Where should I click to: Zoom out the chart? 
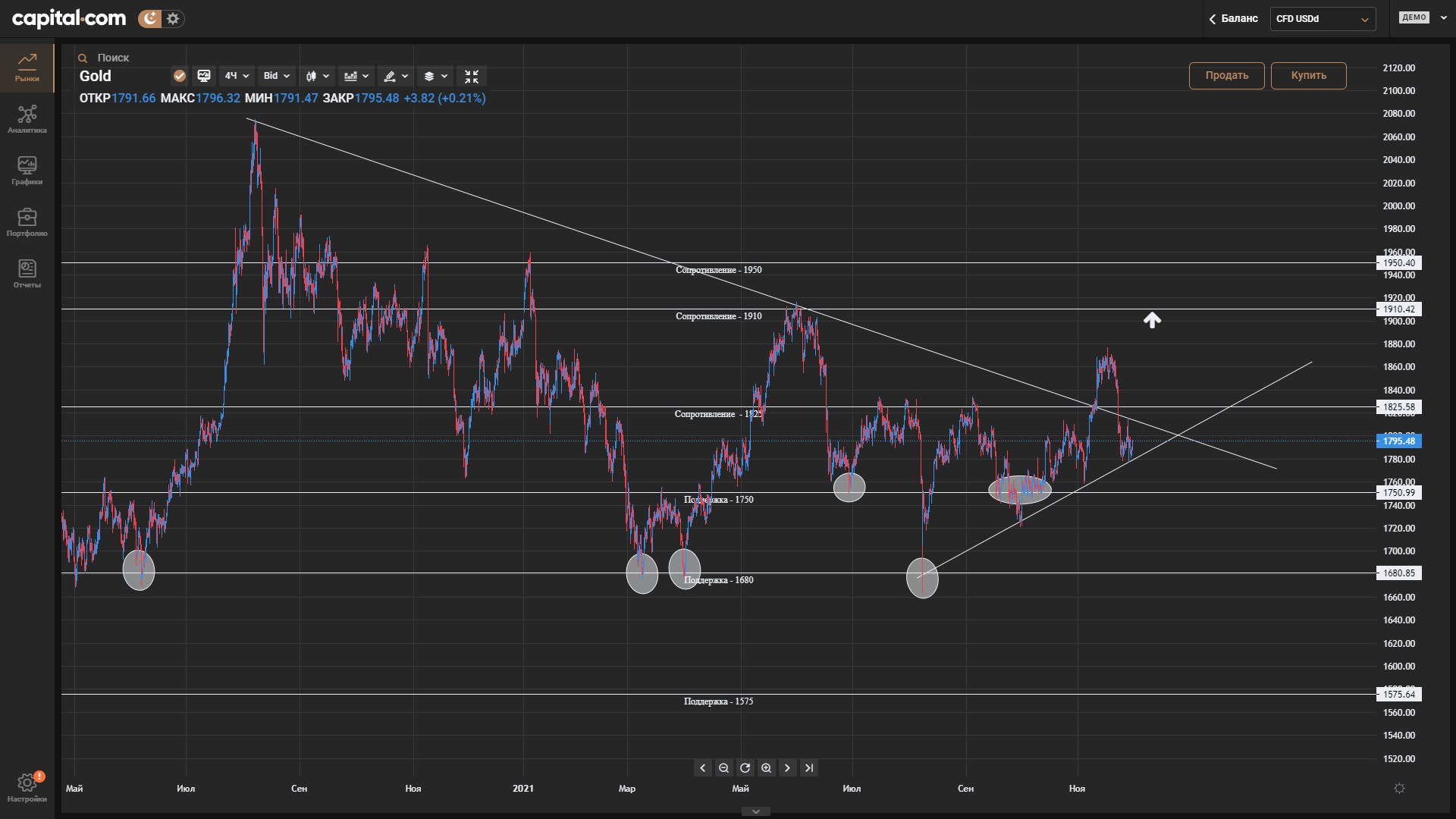point(723,768)
